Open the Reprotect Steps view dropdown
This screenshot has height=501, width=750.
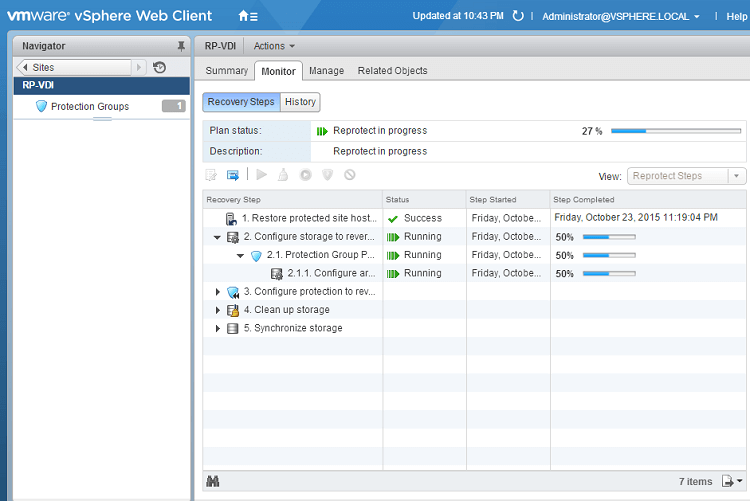pos(686,176)
